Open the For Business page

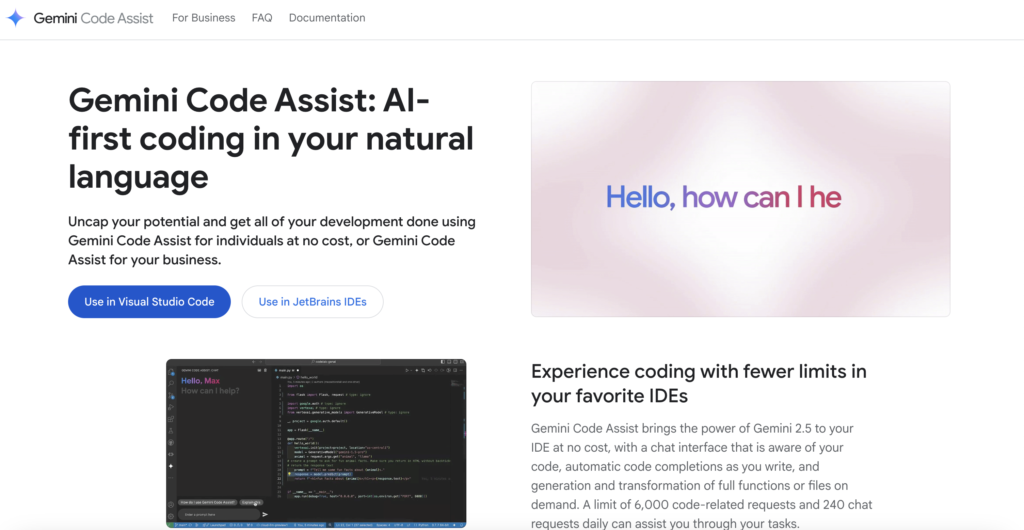203,18
